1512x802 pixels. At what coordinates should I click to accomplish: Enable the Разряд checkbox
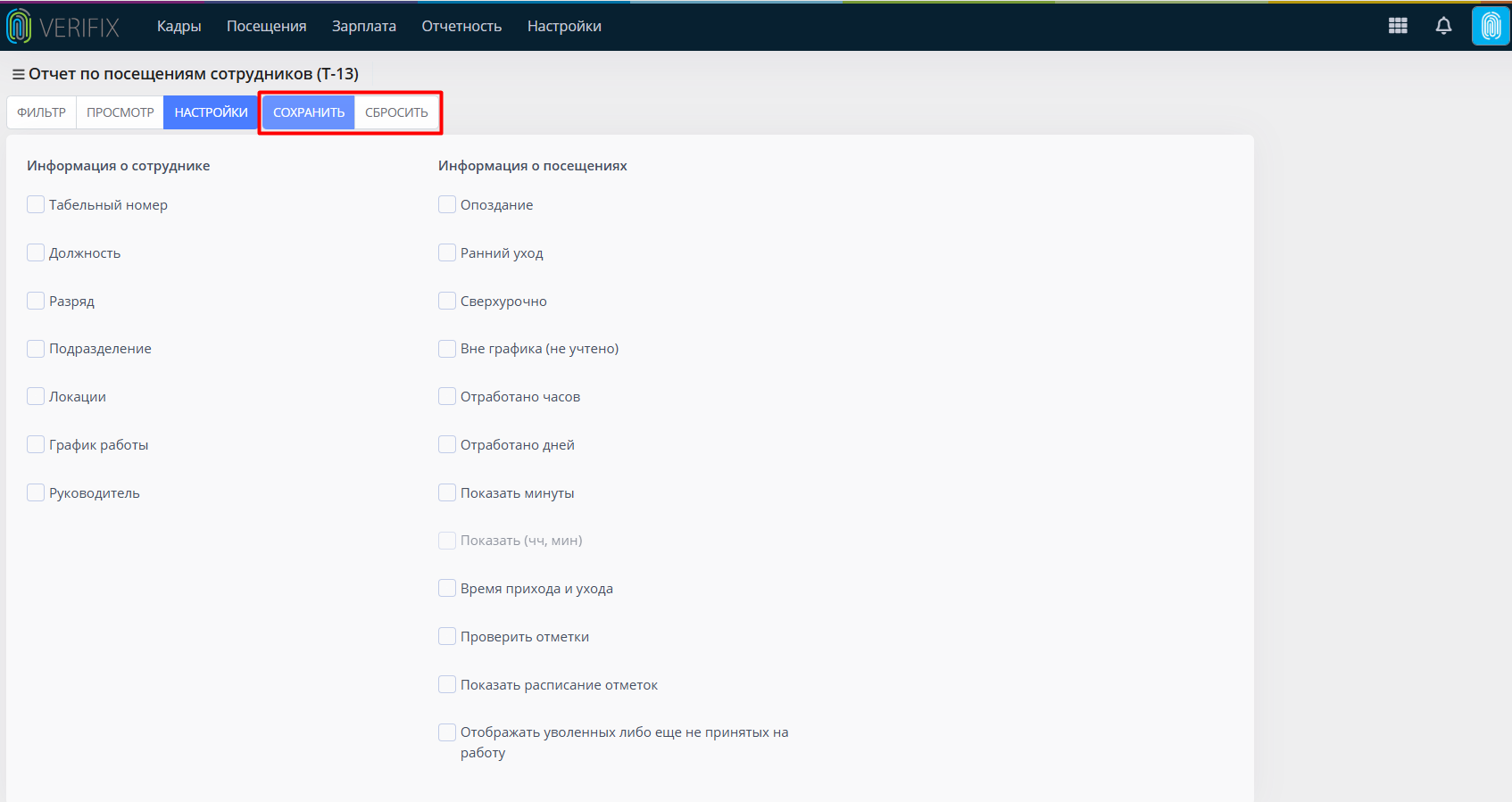point(36,301)
